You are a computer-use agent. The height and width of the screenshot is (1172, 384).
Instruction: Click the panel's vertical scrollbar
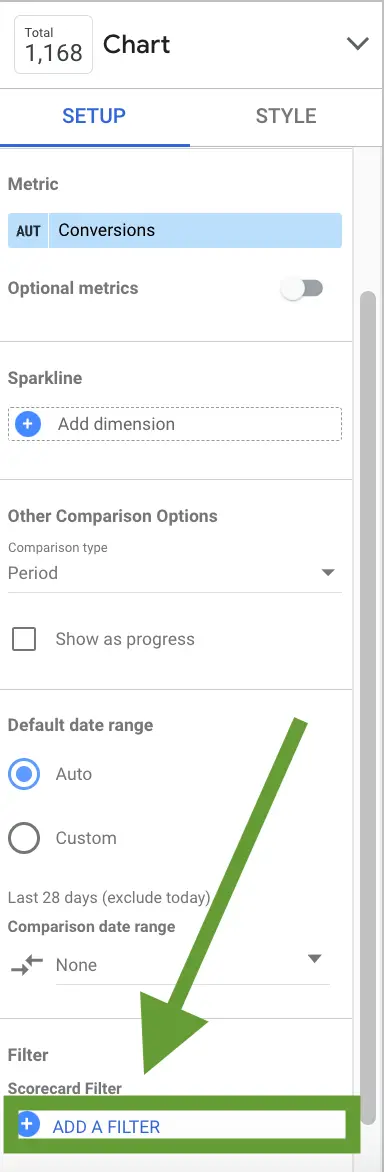click(x=368, y=706)
